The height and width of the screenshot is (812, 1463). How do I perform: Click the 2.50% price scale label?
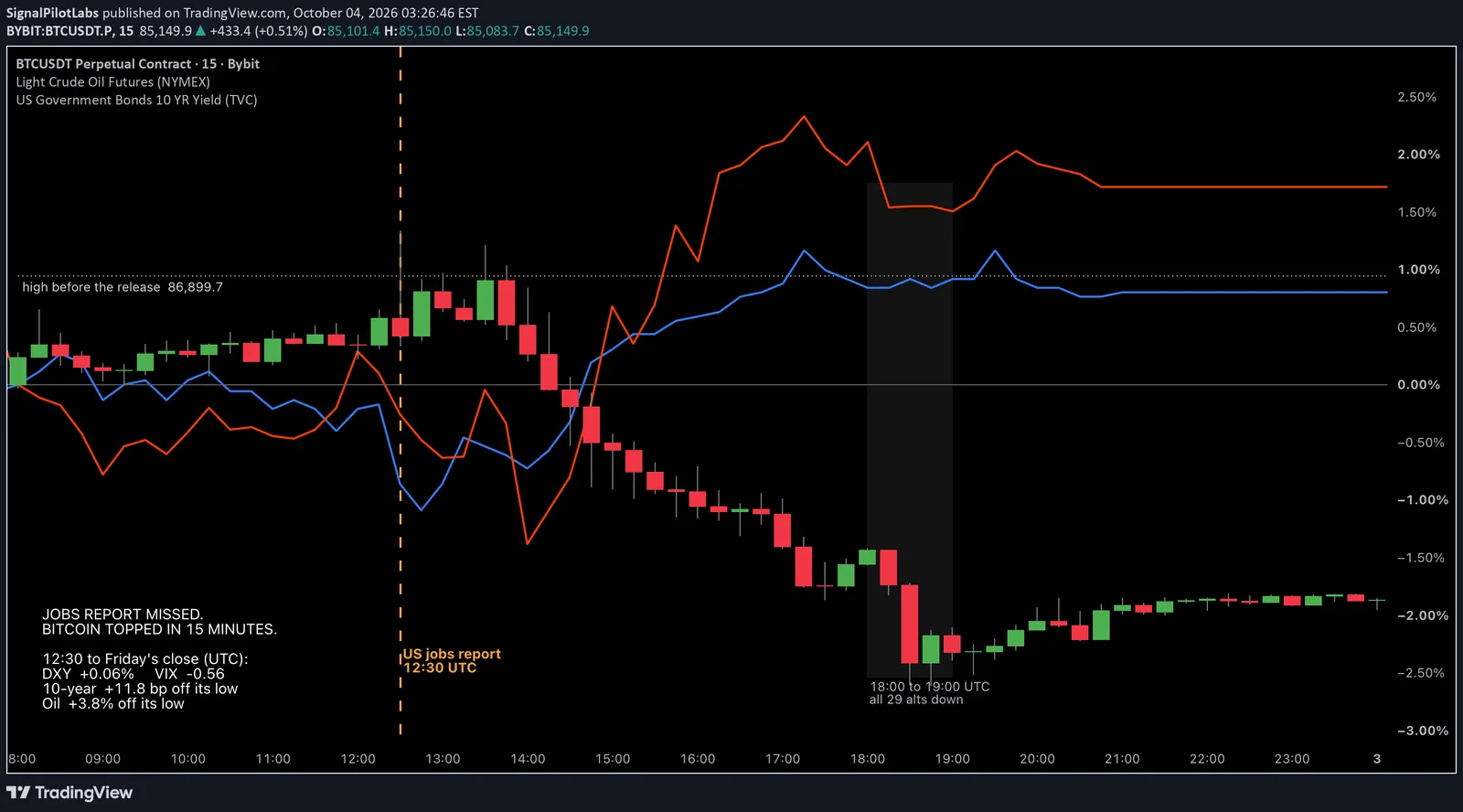pyautogui.click(x=1416, y=97)
